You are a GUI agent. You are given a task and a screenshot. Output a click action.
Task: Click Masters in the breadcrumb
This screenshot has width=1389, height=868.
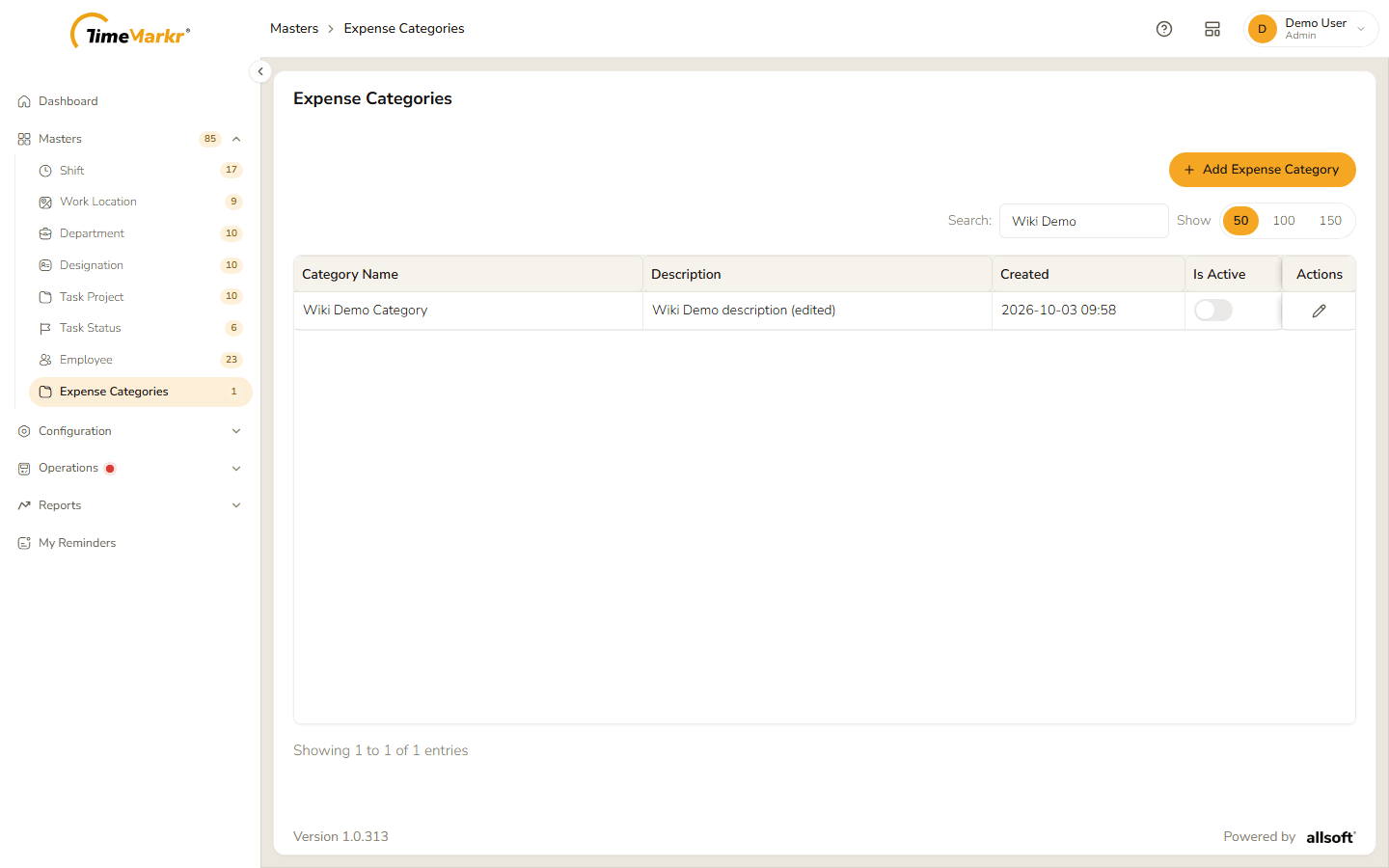click(x=294, y=29)
